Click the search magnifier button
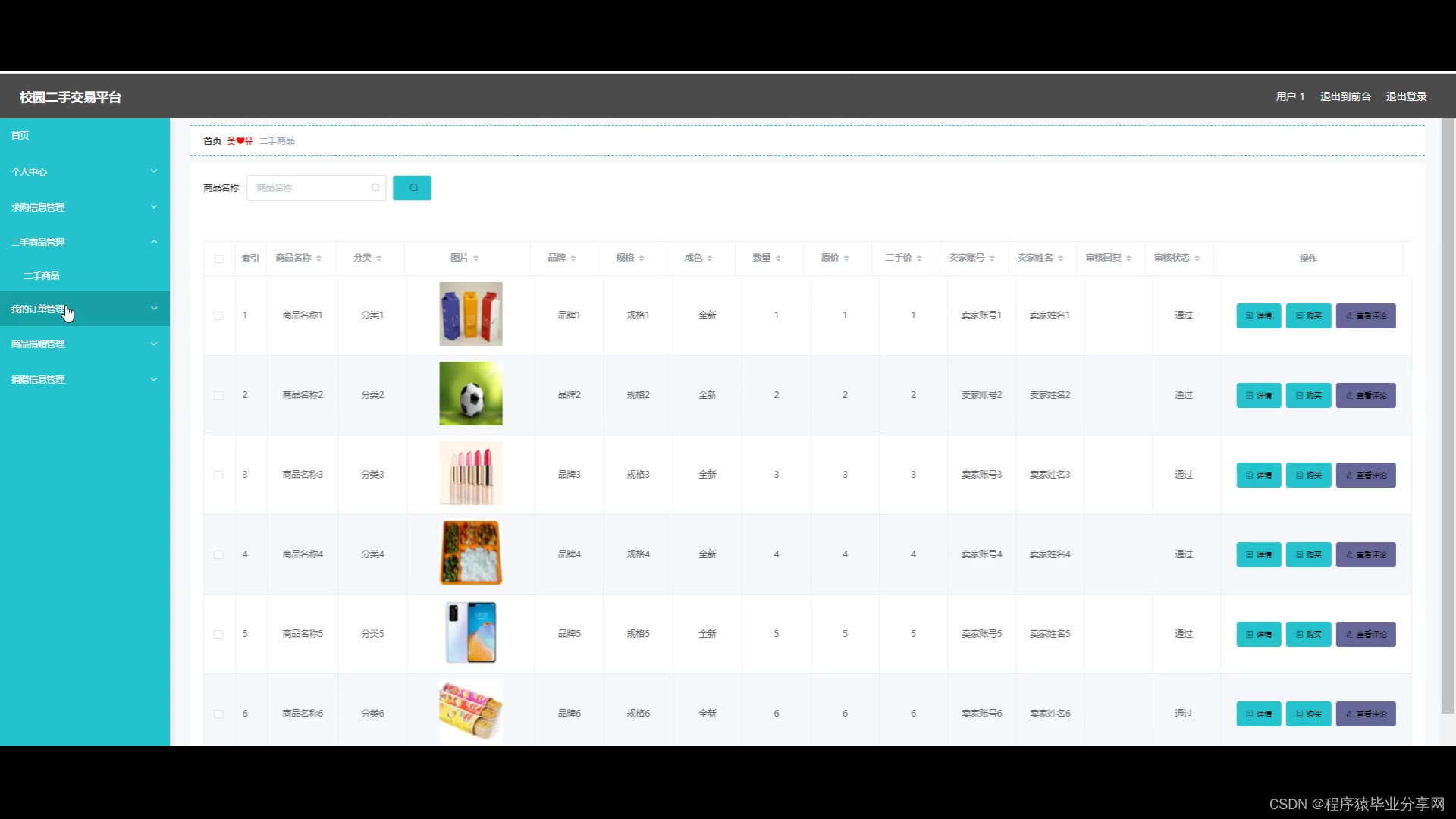 (412, 188)
